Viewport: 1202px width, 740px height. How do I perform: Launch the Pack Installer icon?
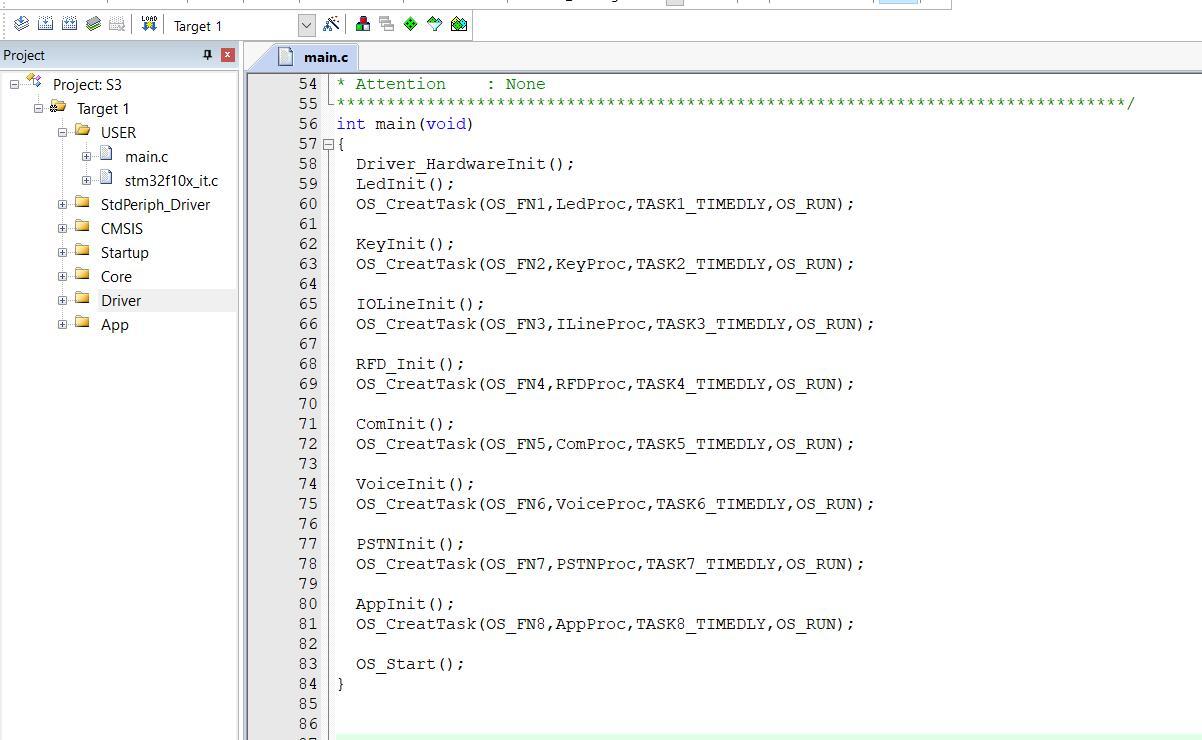coord(459,24)
